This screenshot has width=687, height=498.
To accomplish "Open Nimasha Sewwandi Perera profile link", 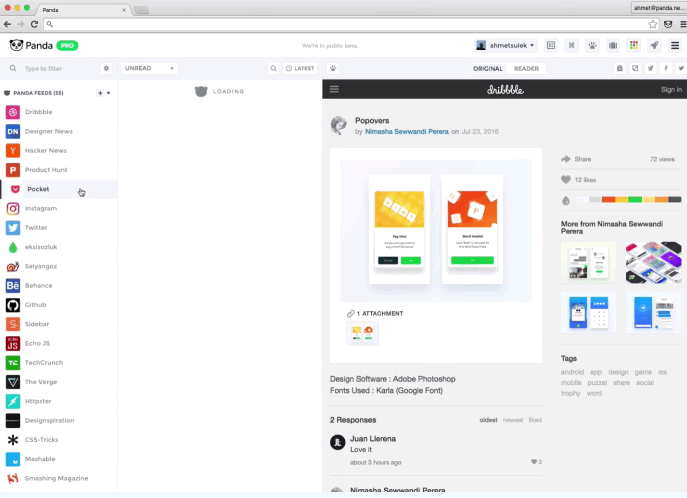I will coord(407,131).
